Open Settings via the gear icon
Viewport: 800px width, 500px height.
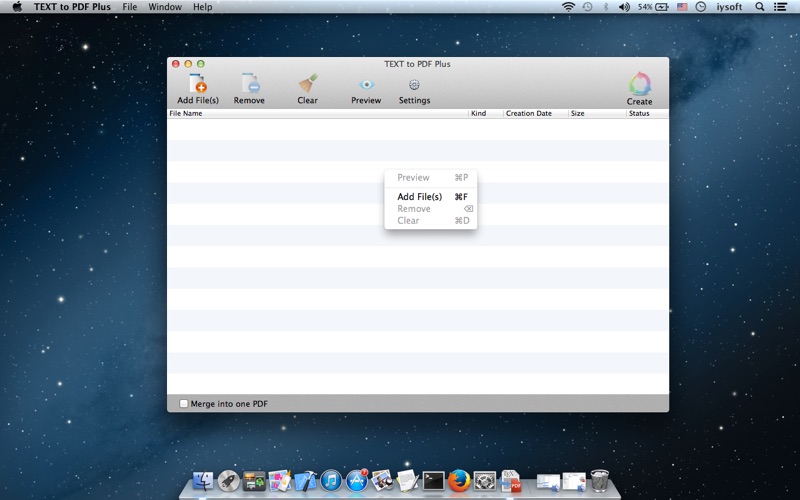click(x=414, y=84)
